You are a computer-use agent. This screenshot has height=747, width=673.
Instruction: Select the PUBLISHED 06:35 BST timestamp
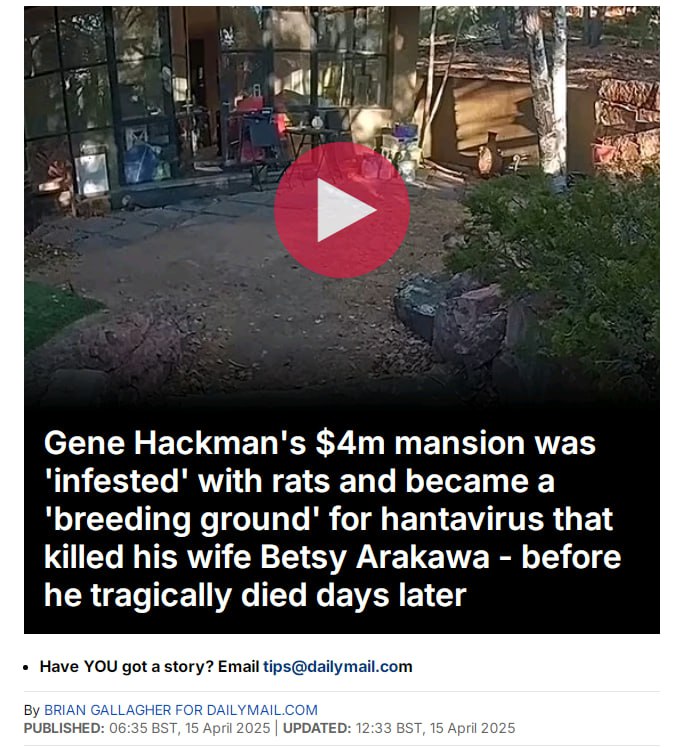point(147,728)
